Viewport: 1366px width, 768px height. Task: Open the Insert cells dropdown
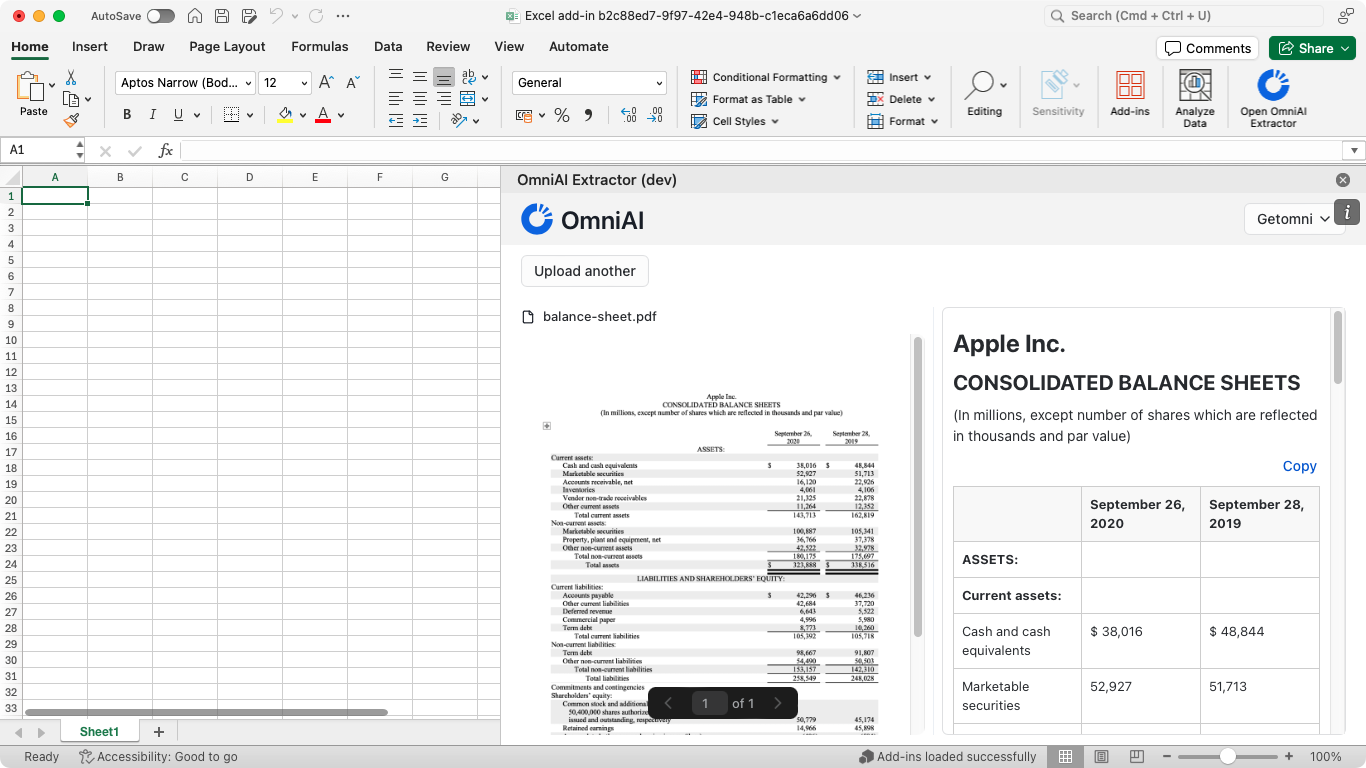(899, 77)
